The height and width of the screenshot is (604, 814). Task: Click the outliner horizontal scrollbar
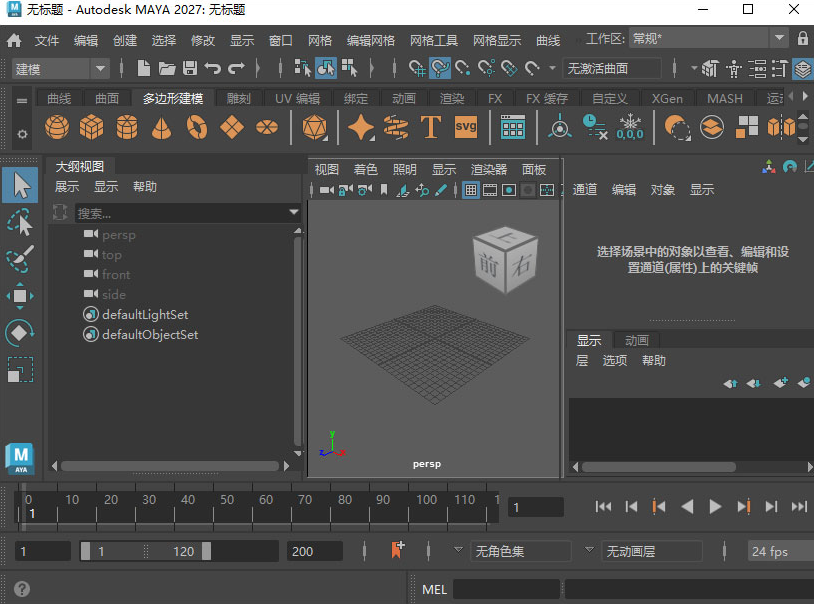click(x=170, y=466)
